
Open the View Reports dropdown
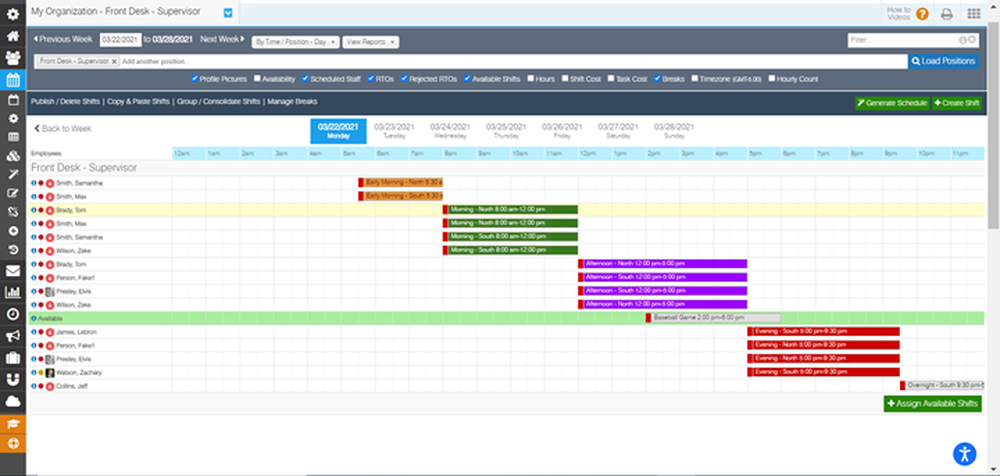tap(371, 42)
